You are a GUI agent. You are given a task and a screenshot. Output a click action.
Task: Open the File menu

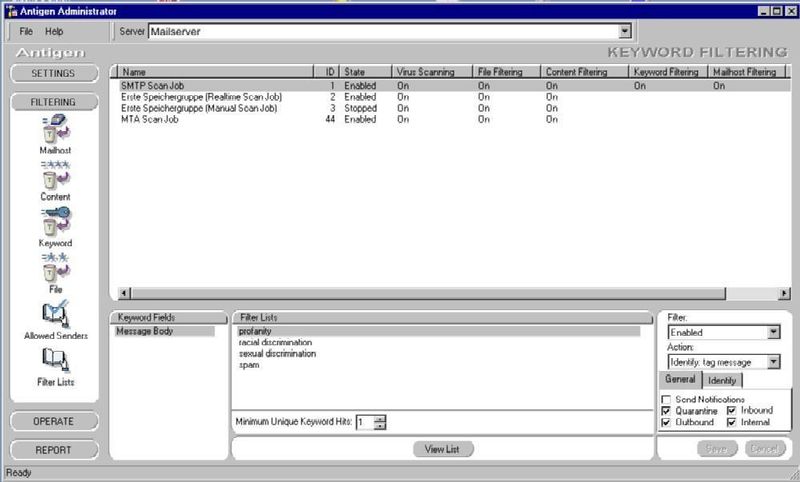pos(26,32)
